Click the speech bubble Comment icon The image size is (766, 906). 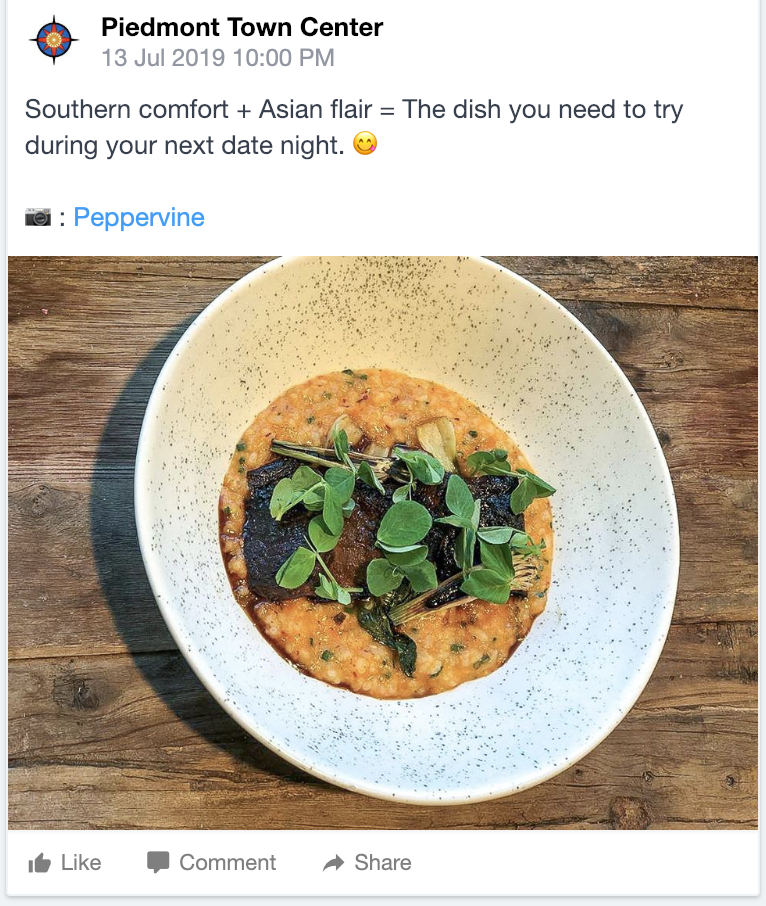click(x=158, y=863)
